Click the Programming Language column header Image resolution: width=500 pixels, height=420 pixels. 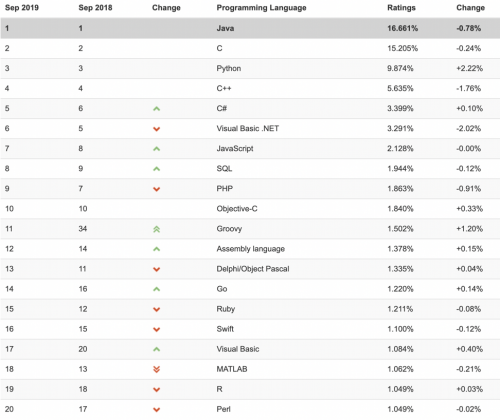[x=261, y=8]
